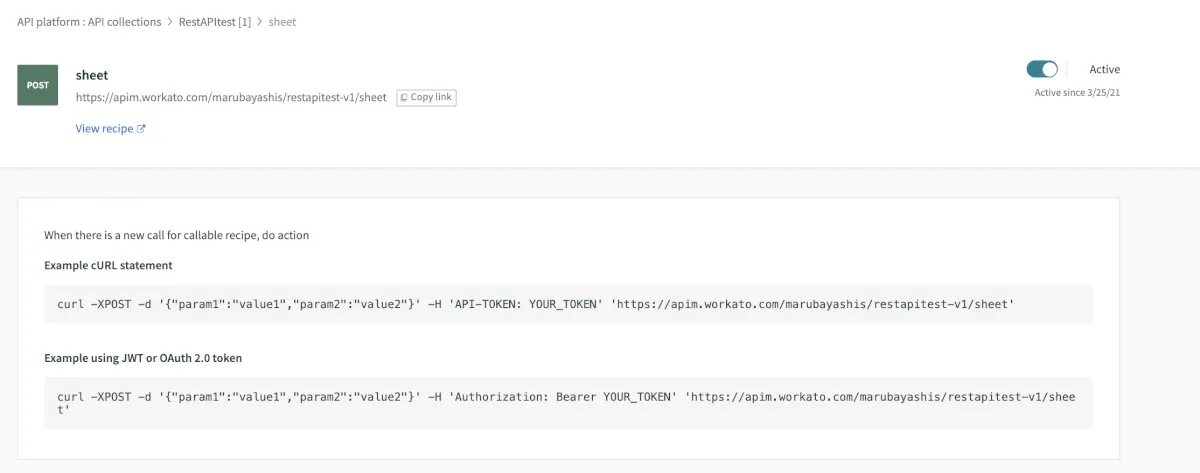Image resolution: width=1200 pixels, height=473 pixels.
Task: Click the external-link icon next to View recipe
Action: click(141, 128)
